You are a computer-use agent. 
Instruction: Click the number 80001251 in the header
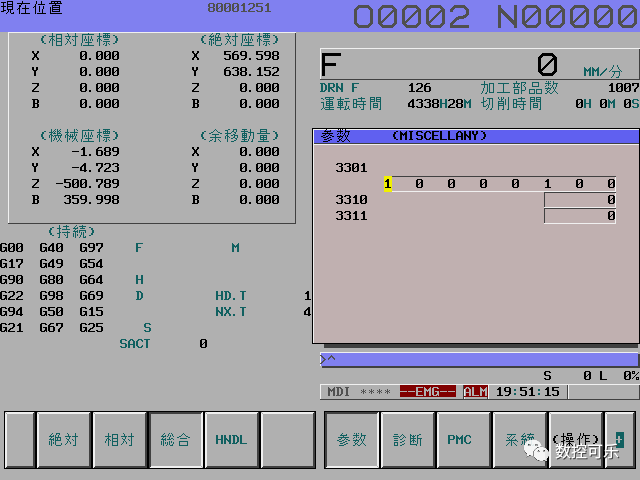click(x=239, y=8)
